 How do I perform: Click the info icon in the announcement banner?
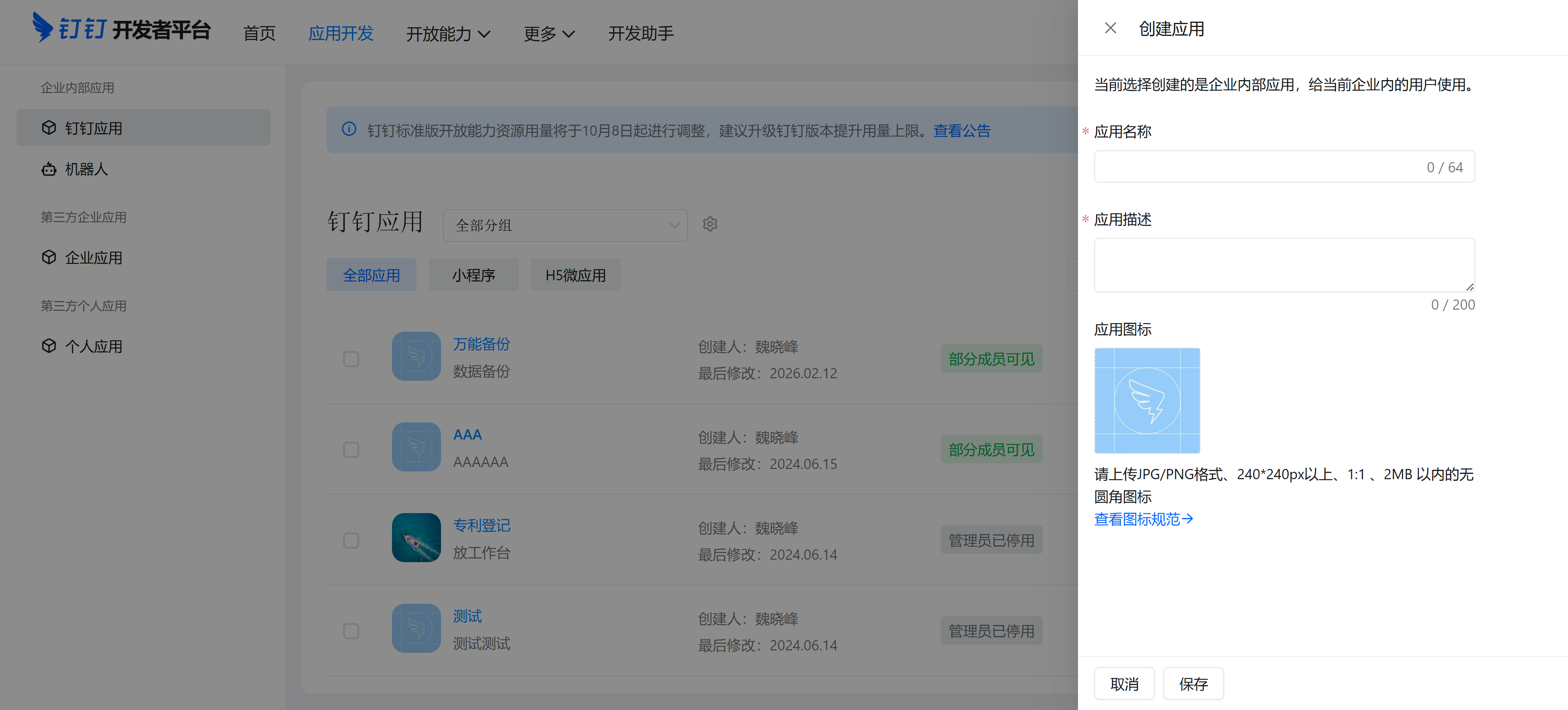click(349, 129)
